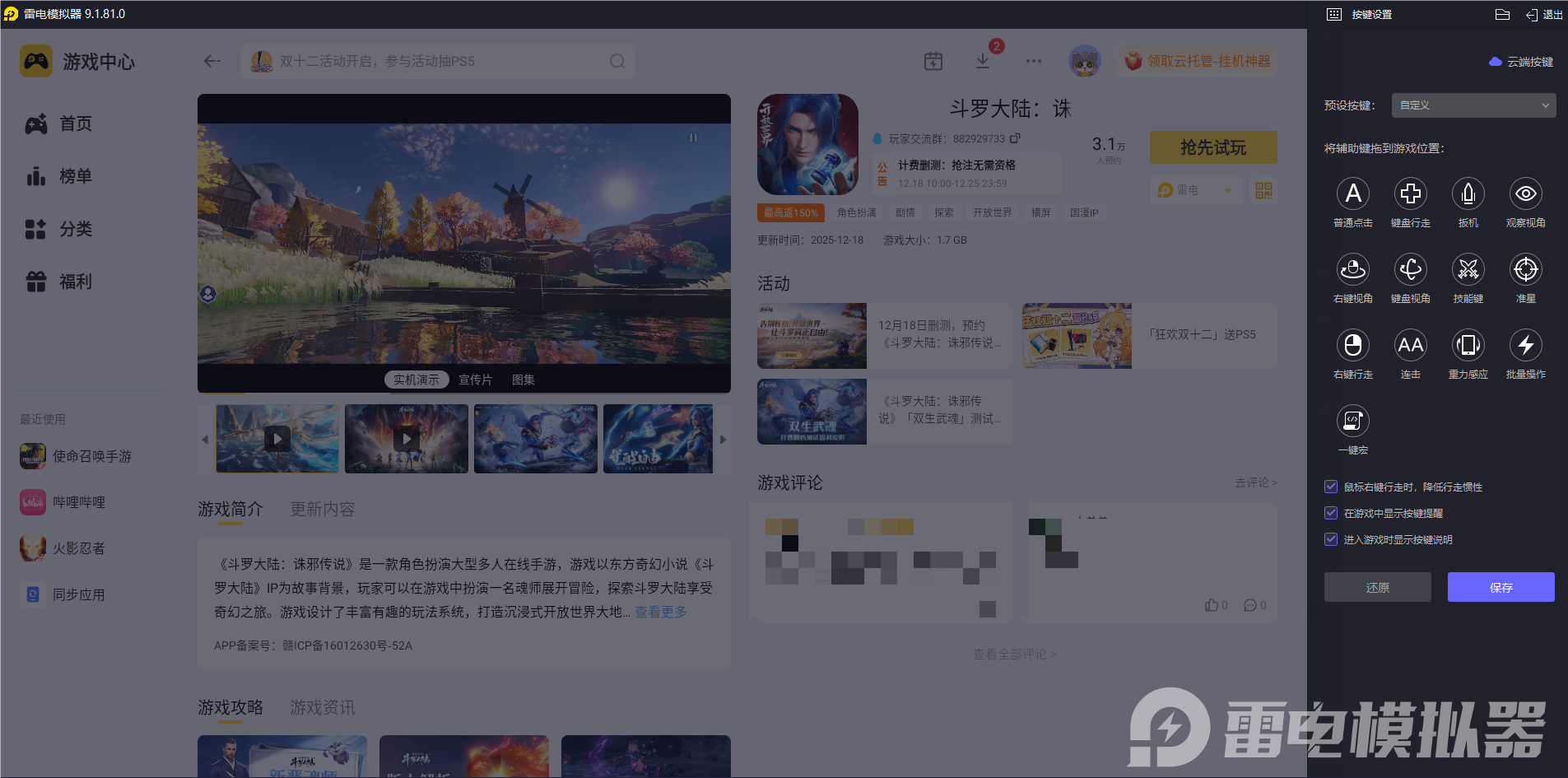Switch to the 更新内容 tab

click(x=323, y=510)
